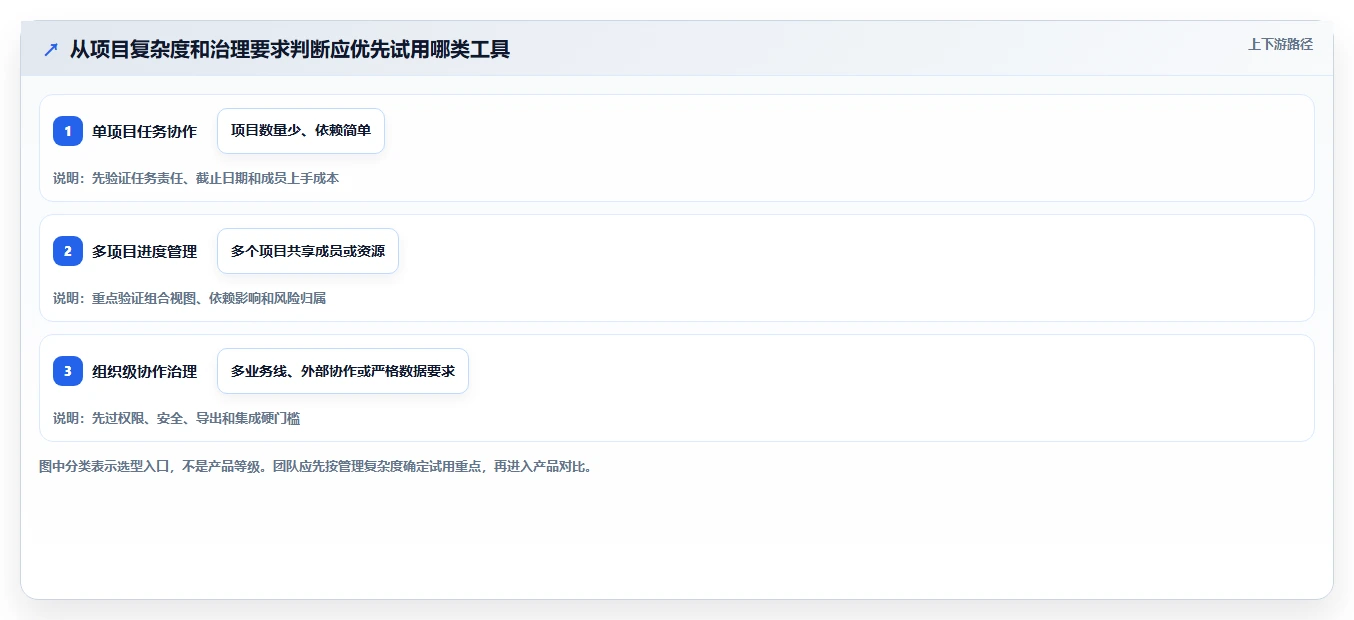Click the number 3 step badge
Viewport: 1354px width, 620px height.
pyautogui.click(x=68, y=371)
